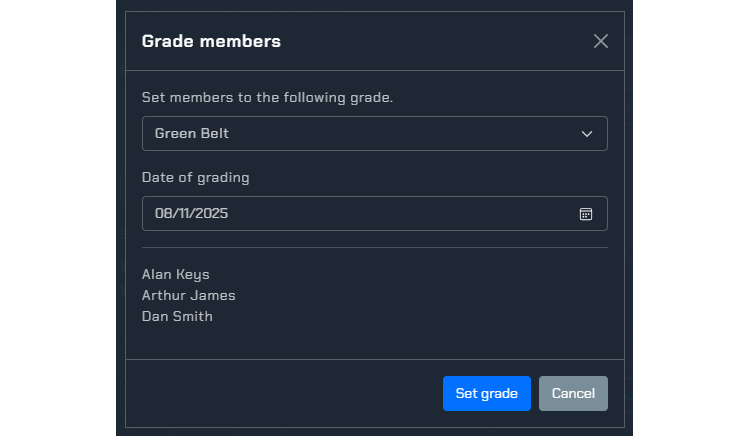Click the Set grade button
The height and width of the screenshot is (436, 750).
tap(486, 393)
